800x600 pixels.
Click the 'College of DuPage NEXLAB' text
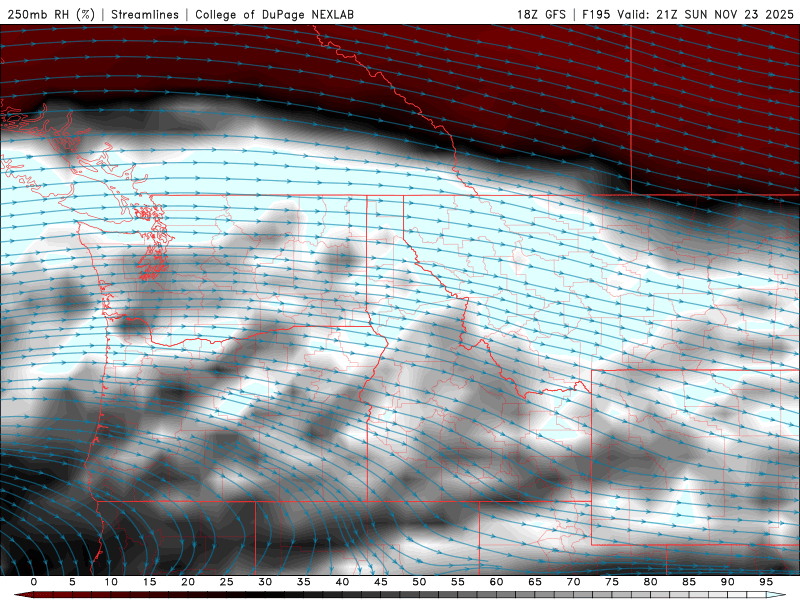point(274,14)
